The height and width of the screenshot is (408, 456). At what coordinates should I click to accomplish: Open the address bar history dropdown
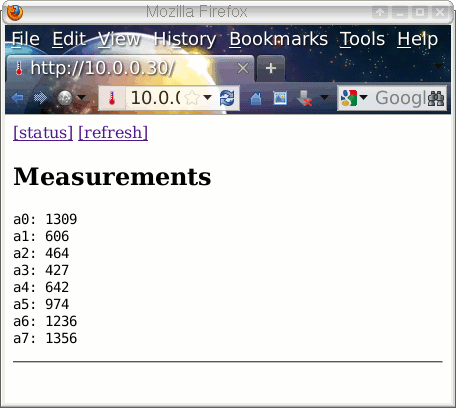click(x=208, y=98)
